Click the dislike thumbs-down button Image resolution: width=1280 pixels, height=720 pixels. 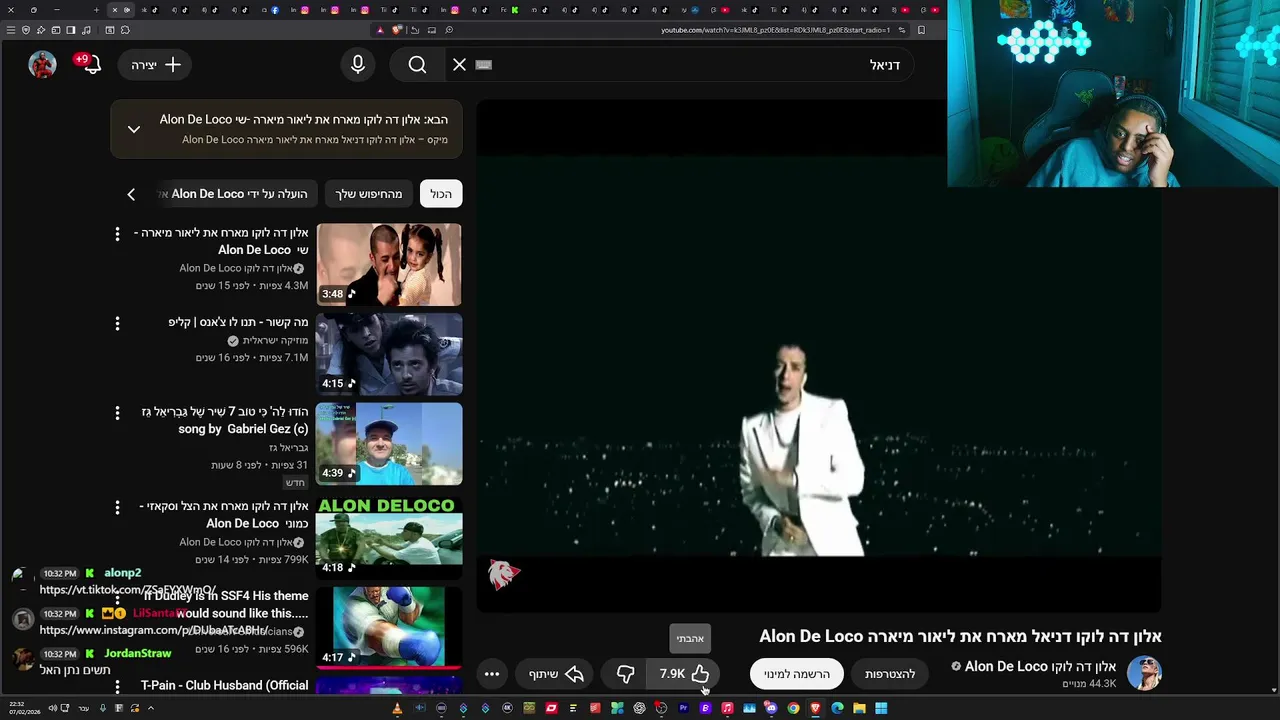(625, 674)
